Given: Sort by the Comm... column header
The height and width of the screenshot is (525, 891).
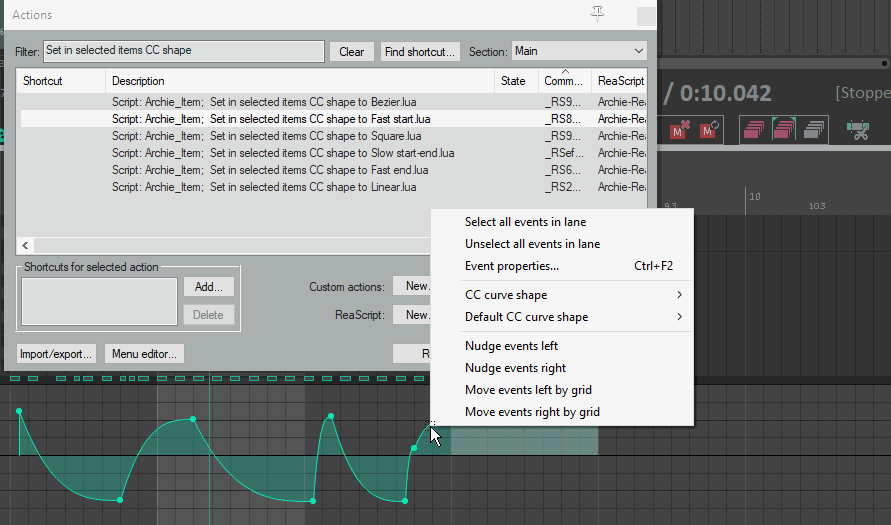Looking at the screenshot, I should [x=565, y=81].
